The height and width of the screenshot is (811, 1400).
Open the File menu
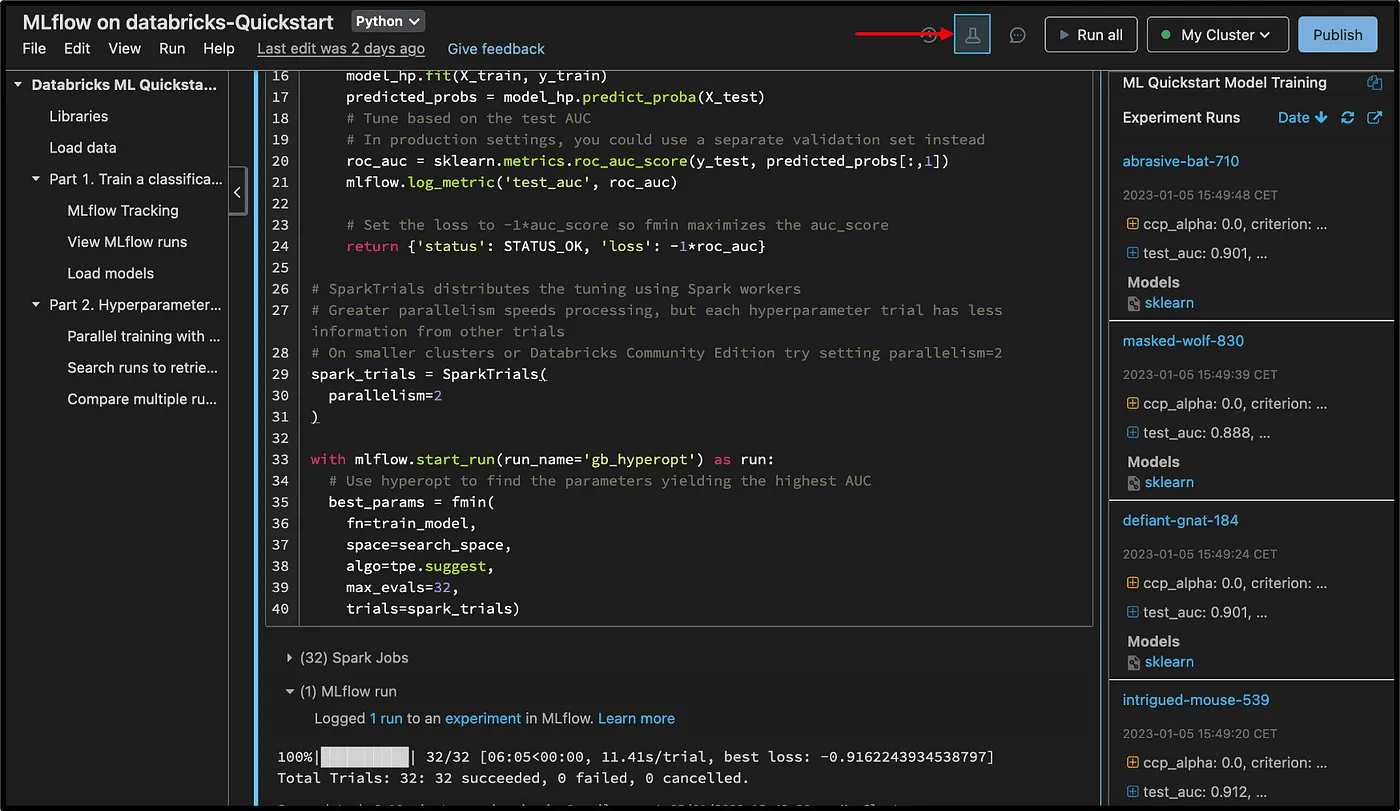pos(33,48)
